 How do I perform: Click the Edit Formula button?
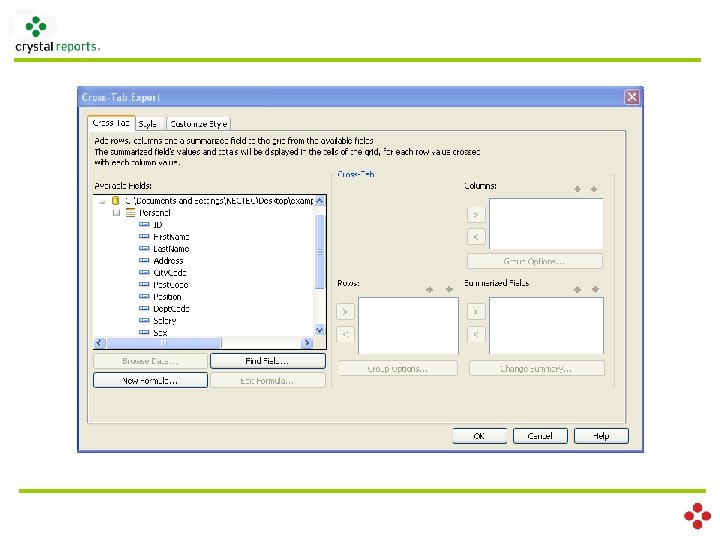268,381
